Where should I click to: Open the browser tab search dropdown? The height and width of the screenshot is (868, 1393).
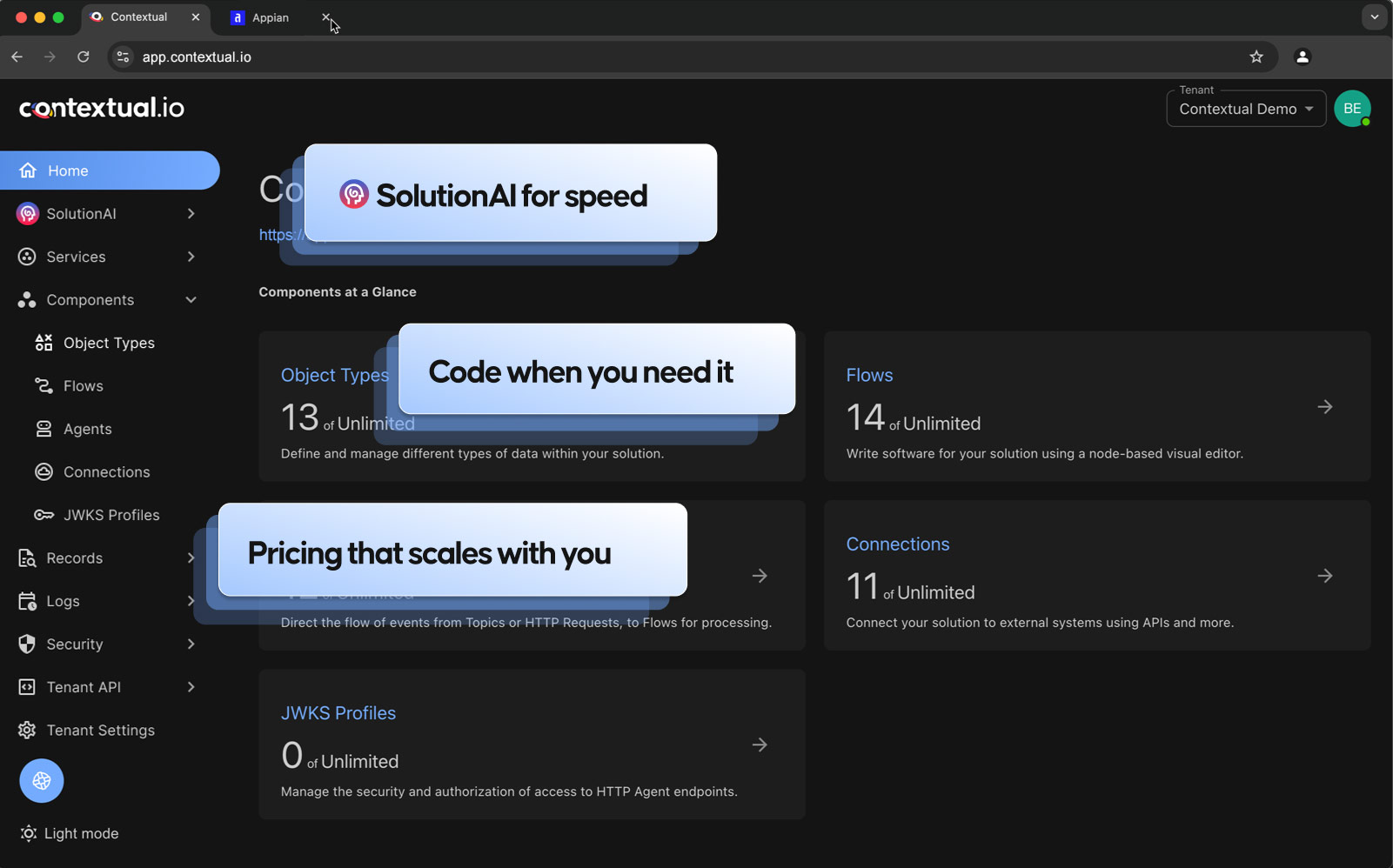coord(1374,17)
